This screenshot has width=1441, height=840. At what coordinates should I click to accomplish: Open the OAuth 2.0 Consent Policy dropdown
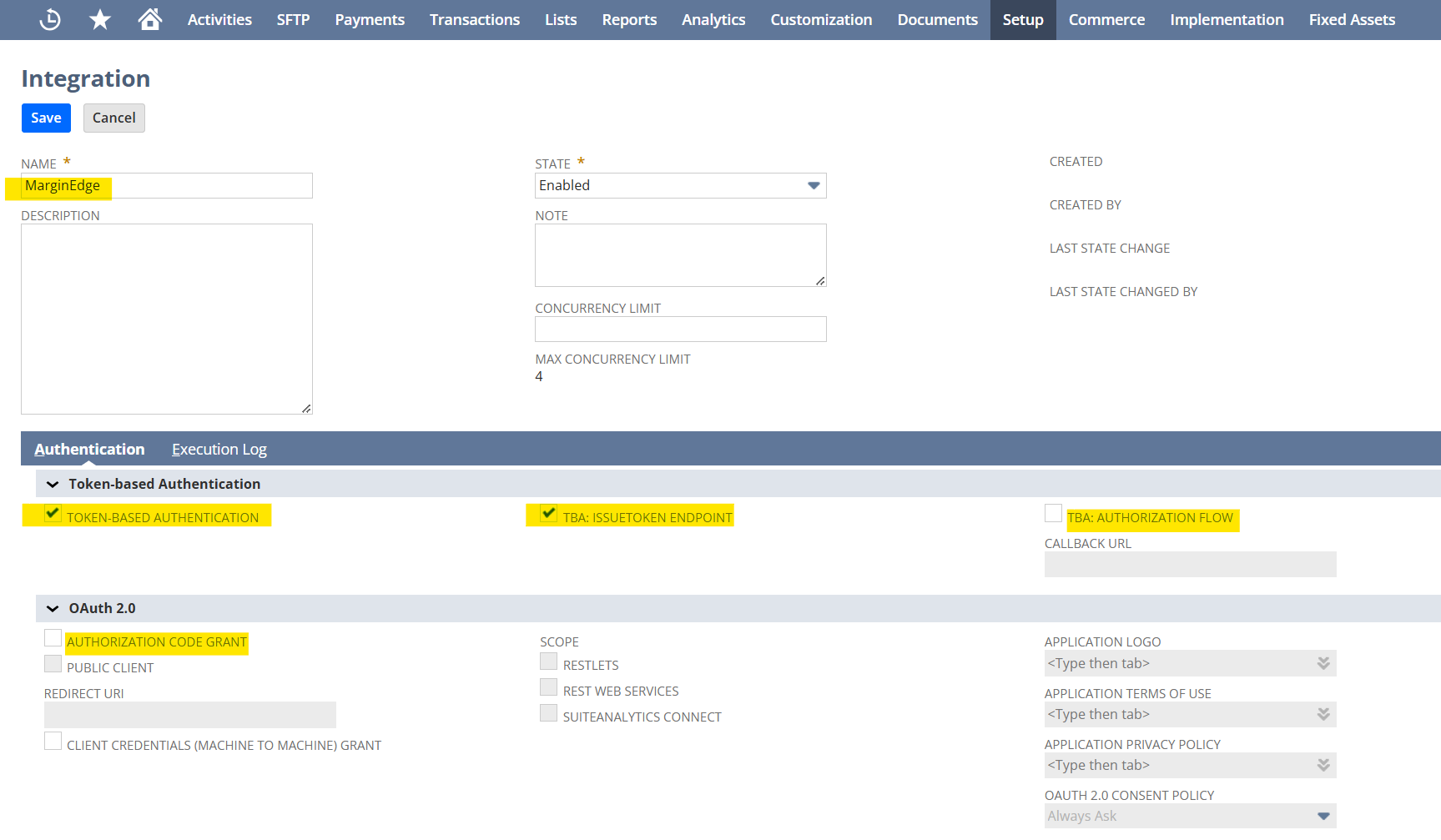click(x=1190, y=816)
